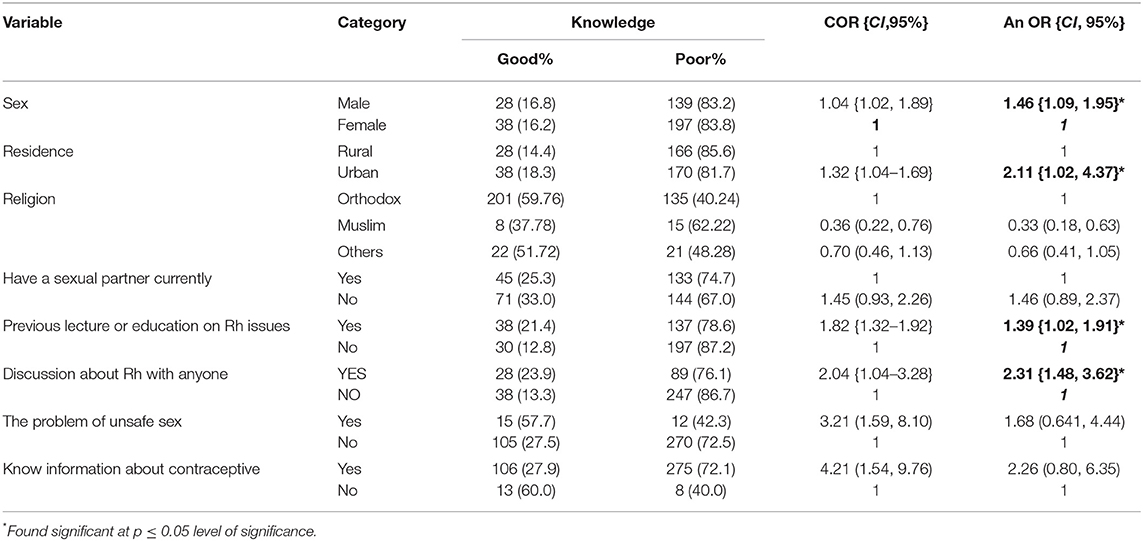The image size is (1143, 541).
Task: Click the COR {CI,95%} column header
Action: [x=878, y=23]
